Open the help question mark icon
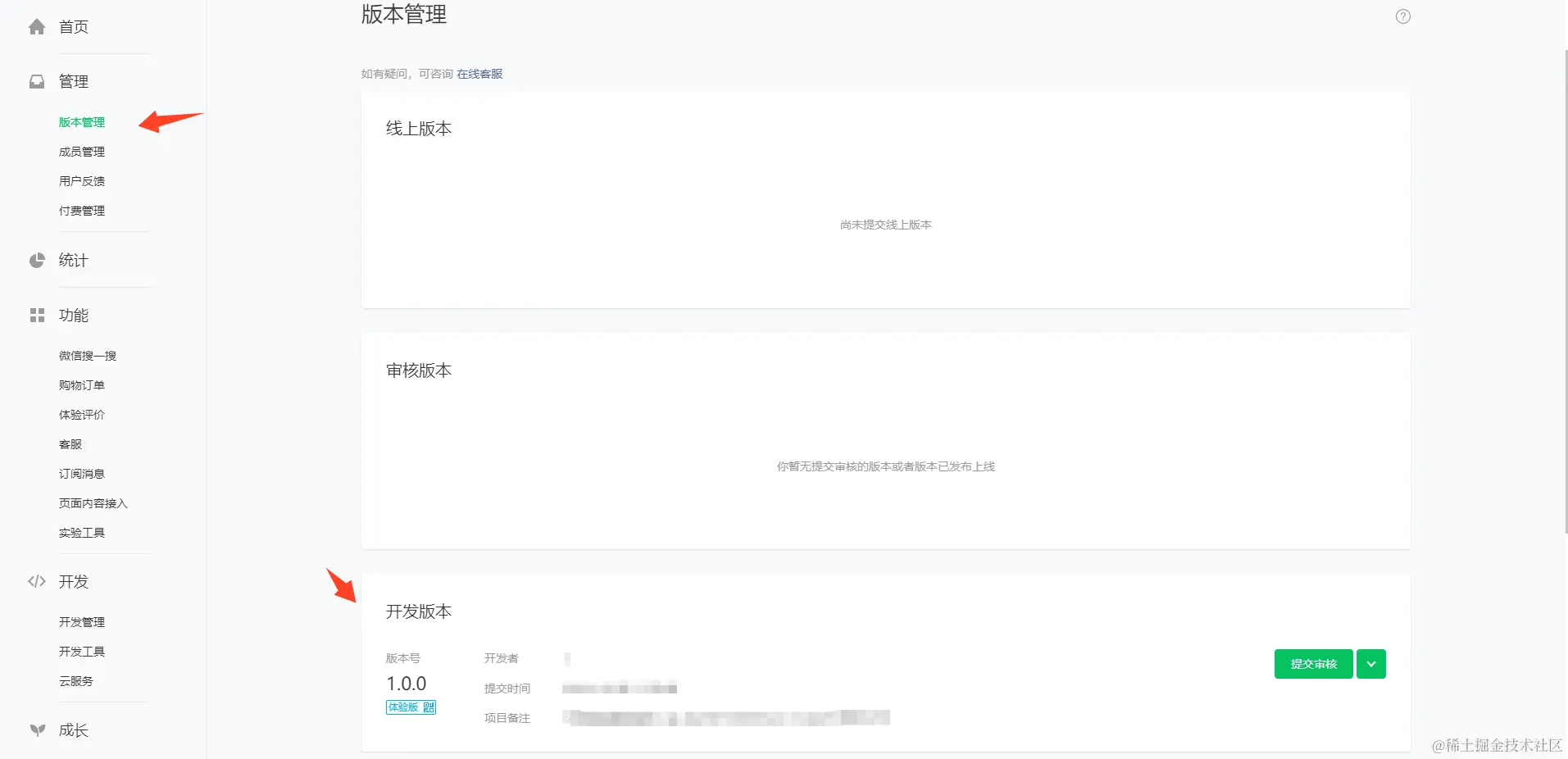The image size is (1568, 759). tap(1403, 16)
